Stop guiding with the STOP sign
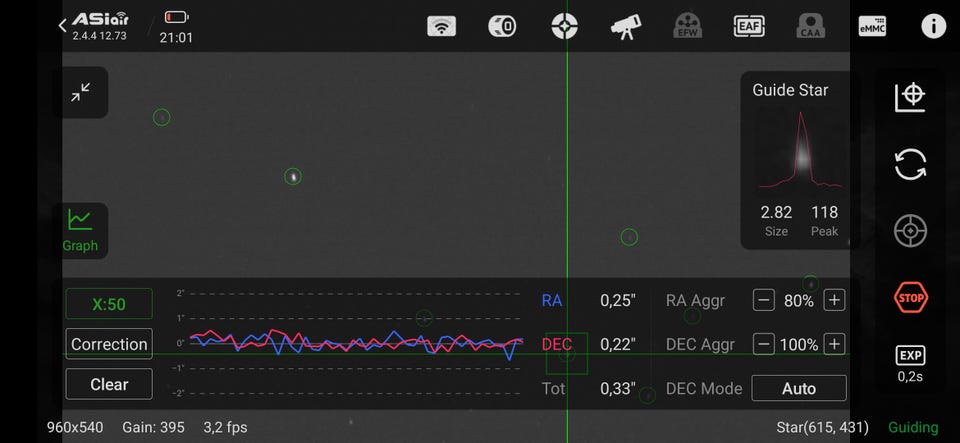Screen dimensions: 960x443 (910, 297)
